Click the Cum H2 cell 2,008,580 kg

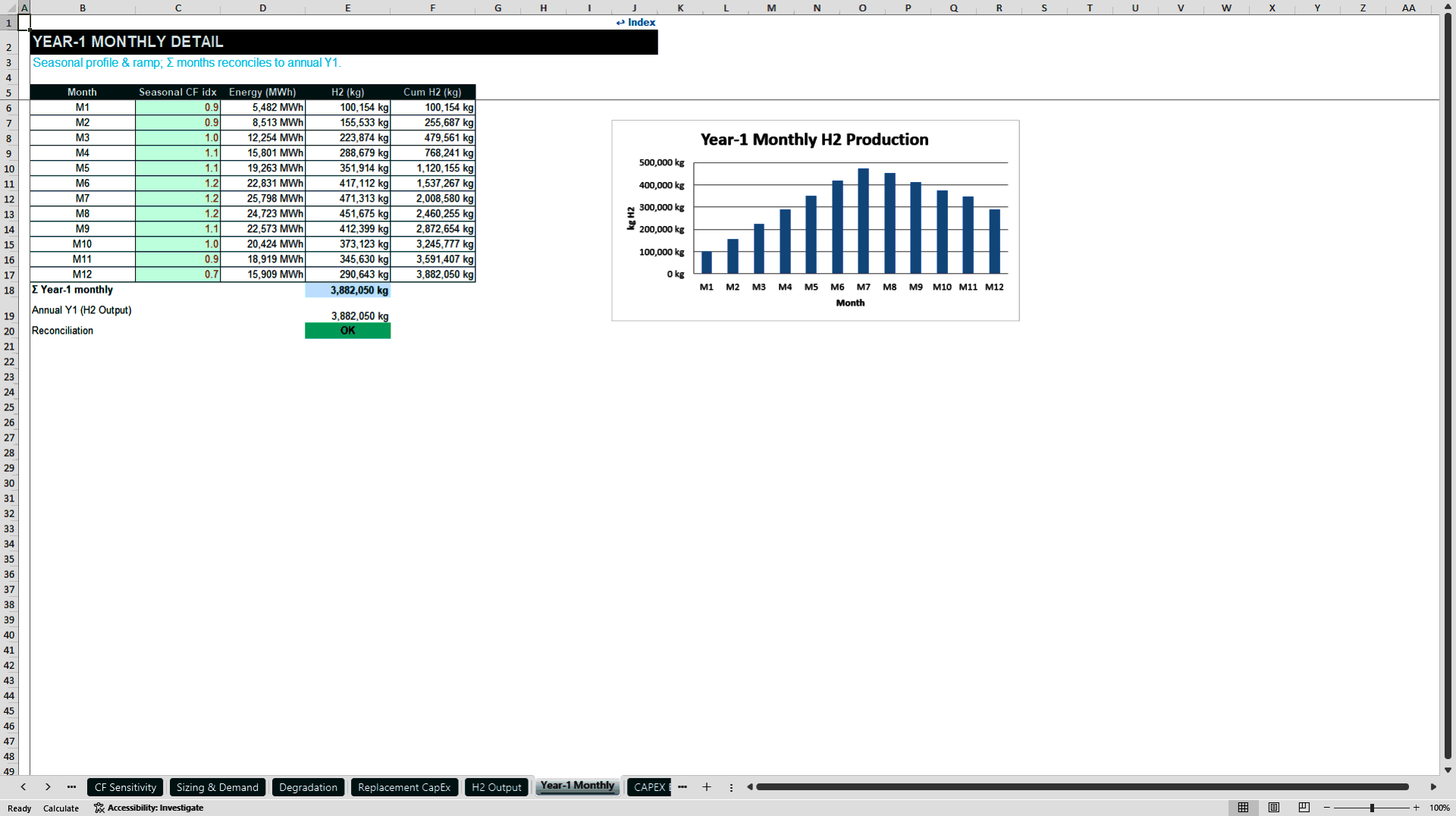(x=433, y=199)
